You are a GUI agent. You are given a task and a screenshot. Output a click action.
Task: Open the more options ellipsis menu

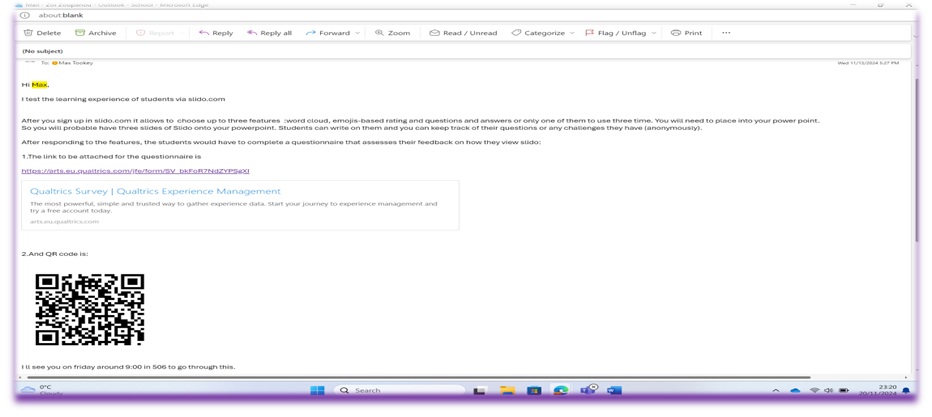click(x=726, y=33)
